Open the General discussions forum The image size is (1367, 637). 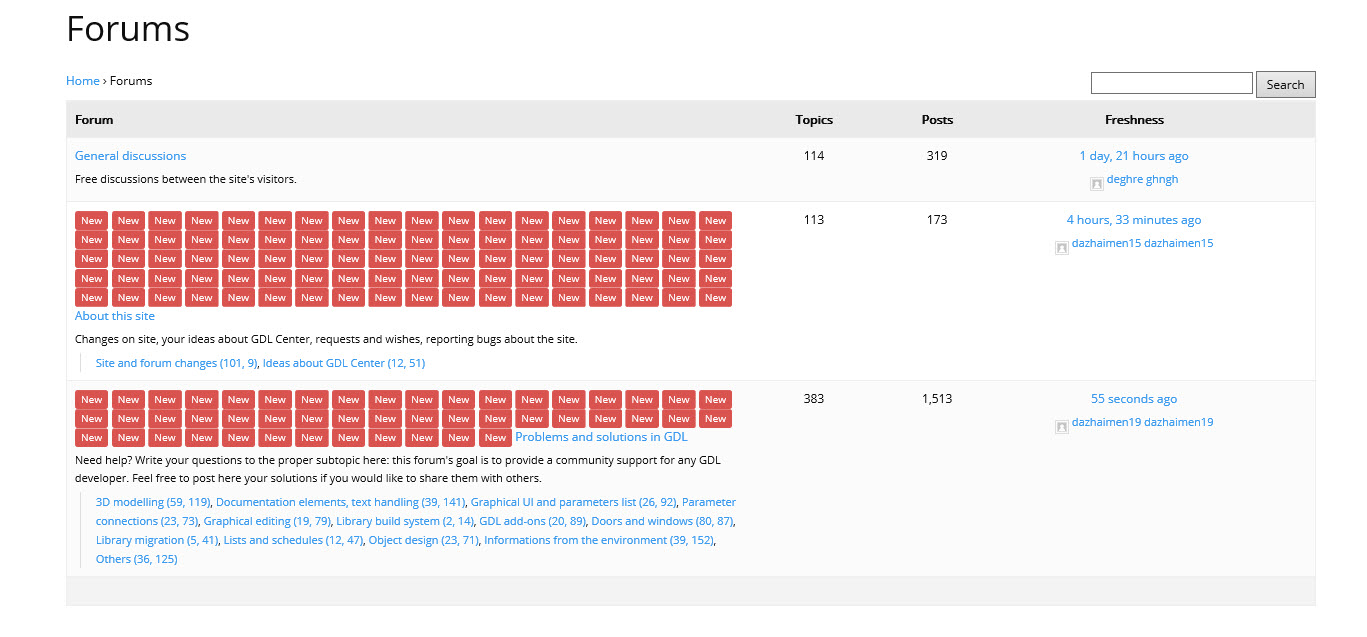[130, 156]
